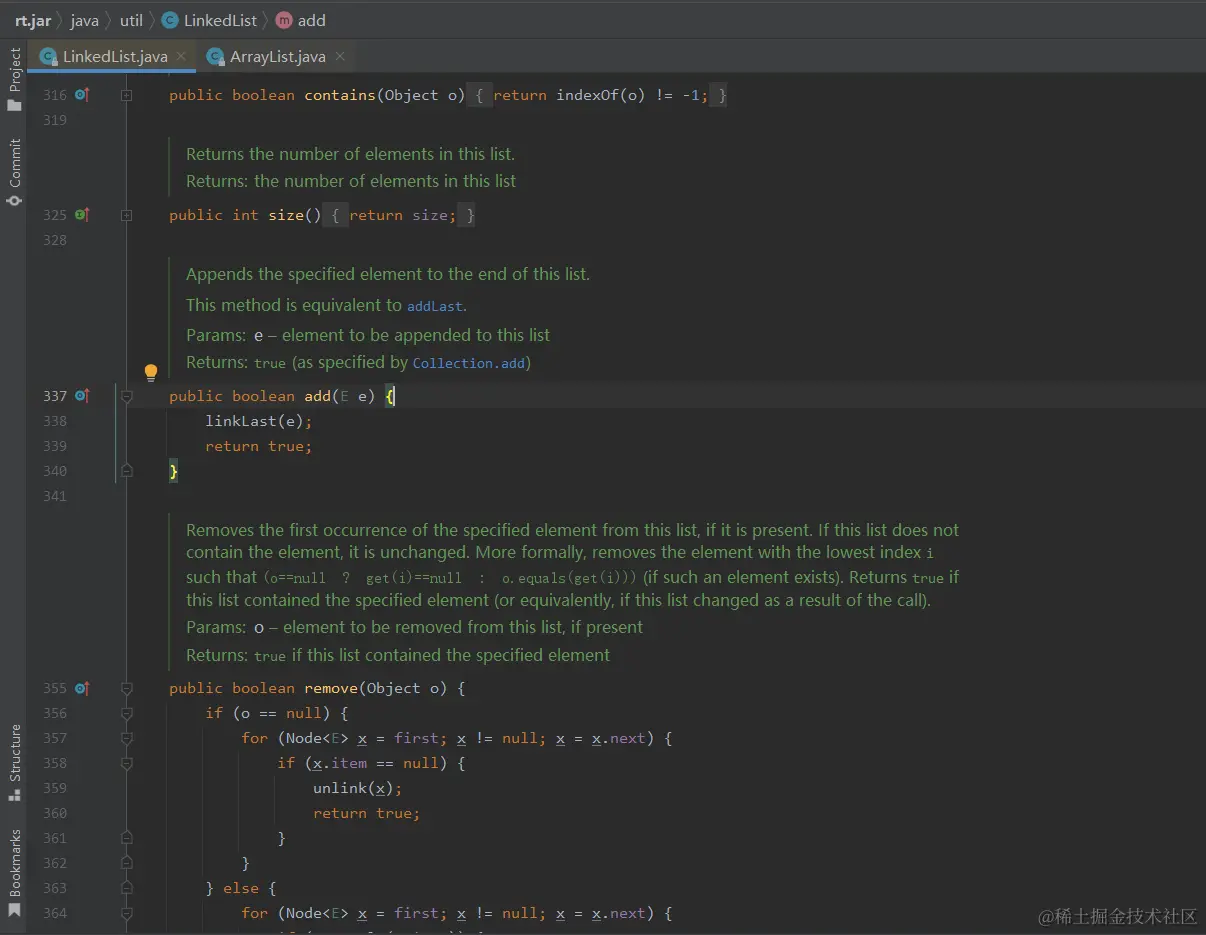Follow the addLast link in documentation

pos(434,306)
